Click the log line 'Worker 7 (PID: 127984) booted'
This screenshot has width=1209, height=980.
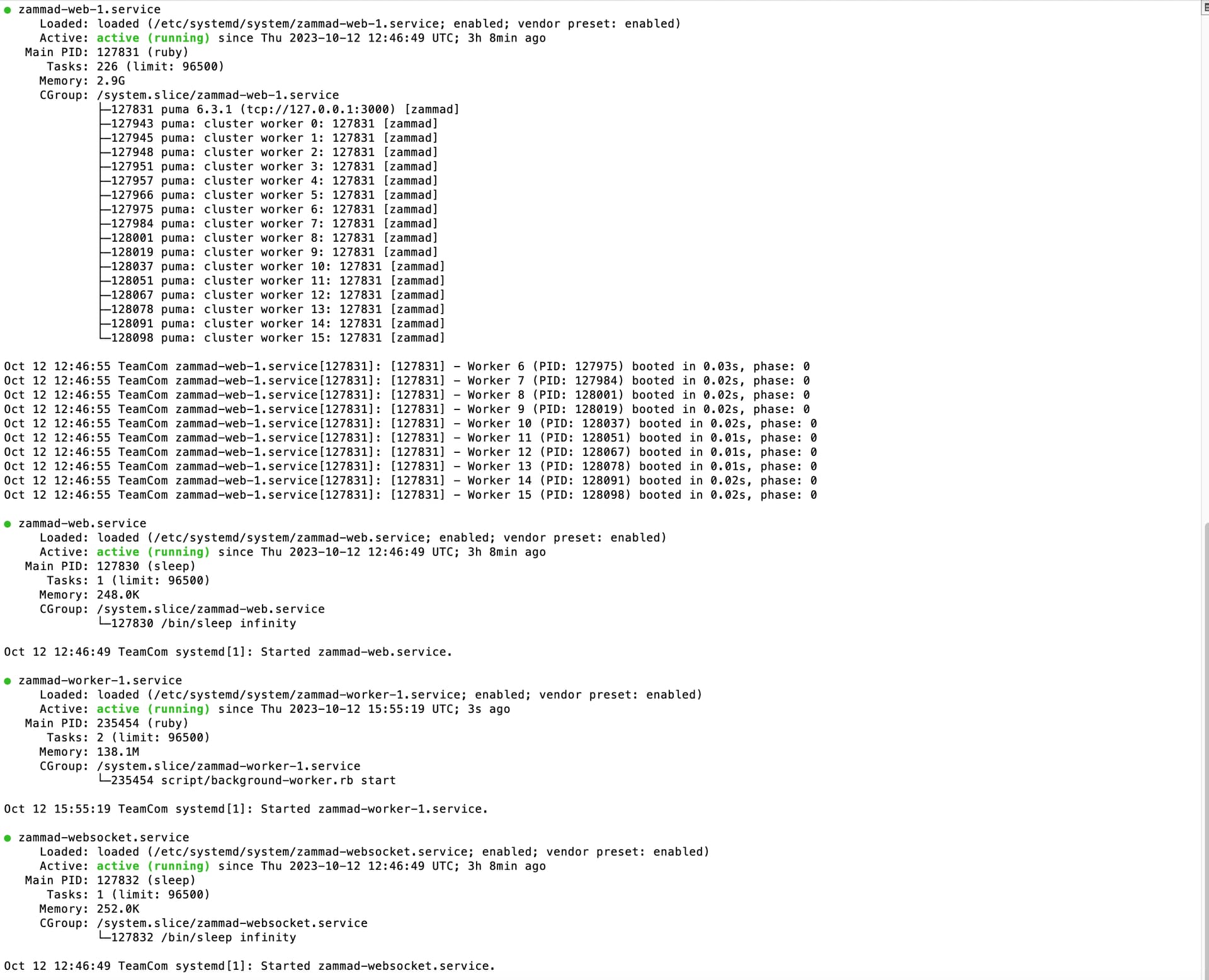[x=407, y=381]
